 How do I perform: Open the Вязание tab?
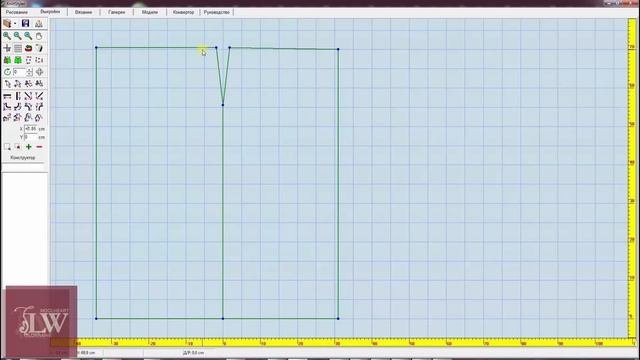point(83,12)
